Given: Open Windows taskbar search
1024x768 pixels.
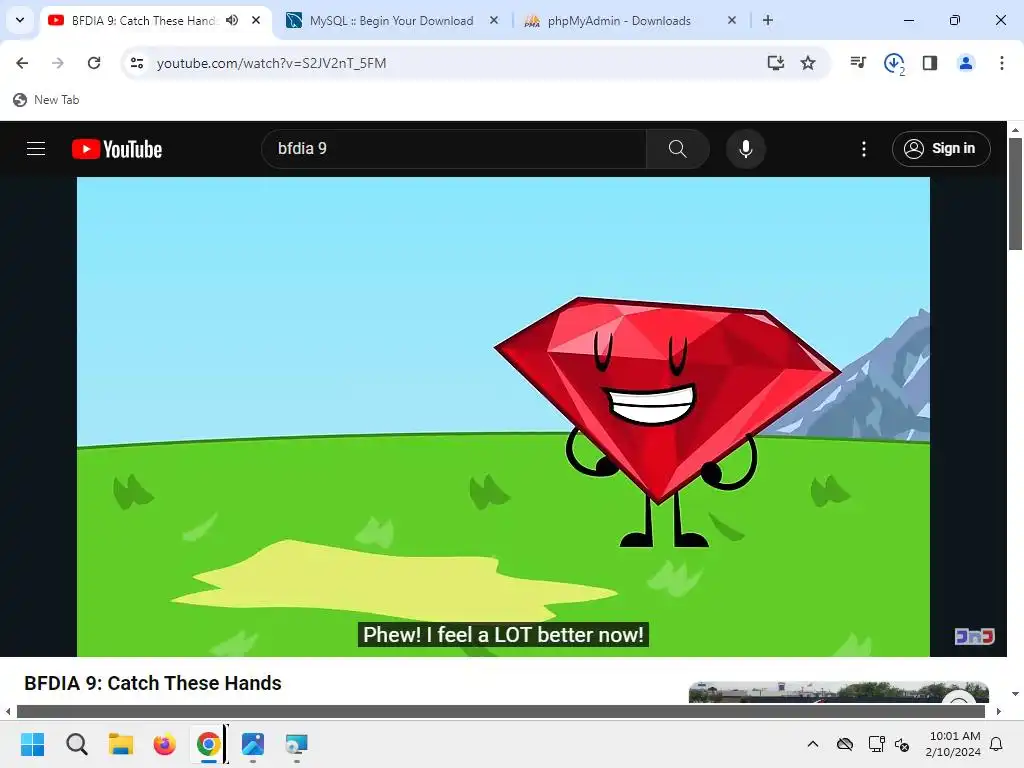Looking at the screenshot, I should (x=76, y=744).
